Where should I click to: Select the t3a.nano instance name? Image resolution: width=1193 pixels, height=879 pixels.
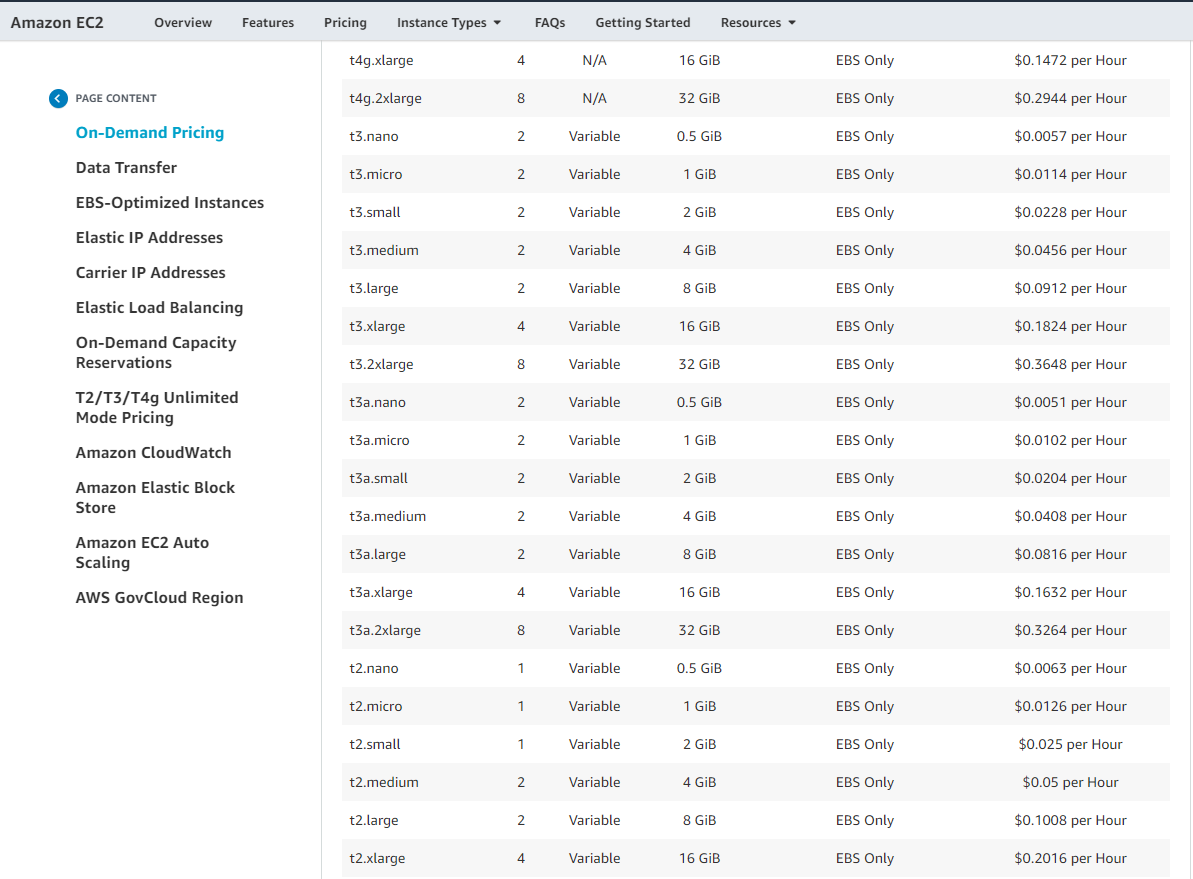(x=377, y=403)
